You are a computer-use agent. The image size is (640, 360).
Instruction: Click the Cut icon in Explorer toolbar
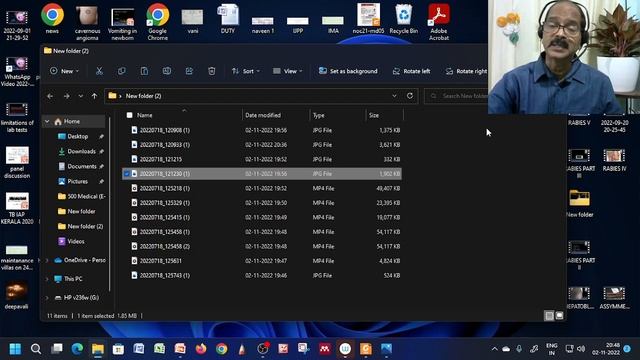[x=99, y=71]
